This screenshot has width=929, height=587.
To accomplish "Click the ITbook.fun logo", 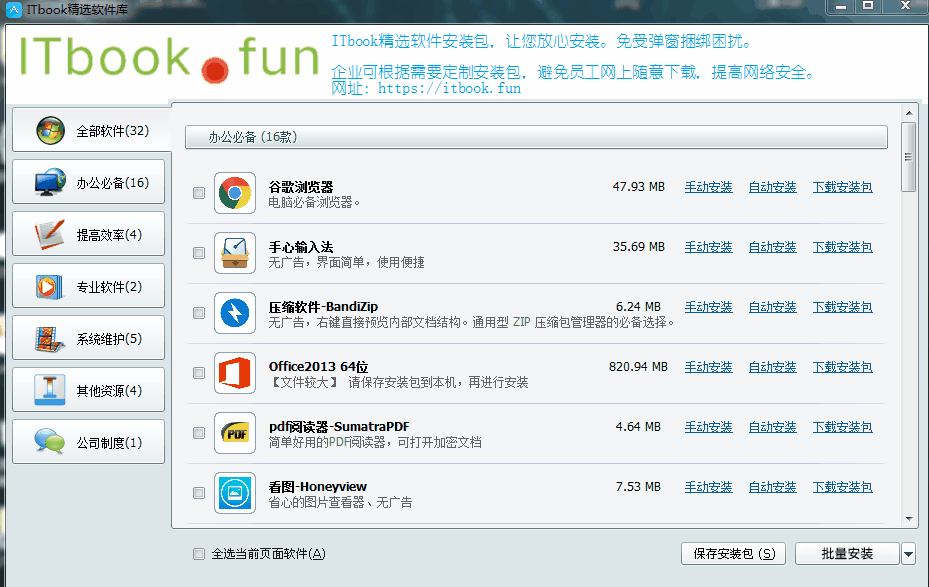I will click(x=169, y=58).
